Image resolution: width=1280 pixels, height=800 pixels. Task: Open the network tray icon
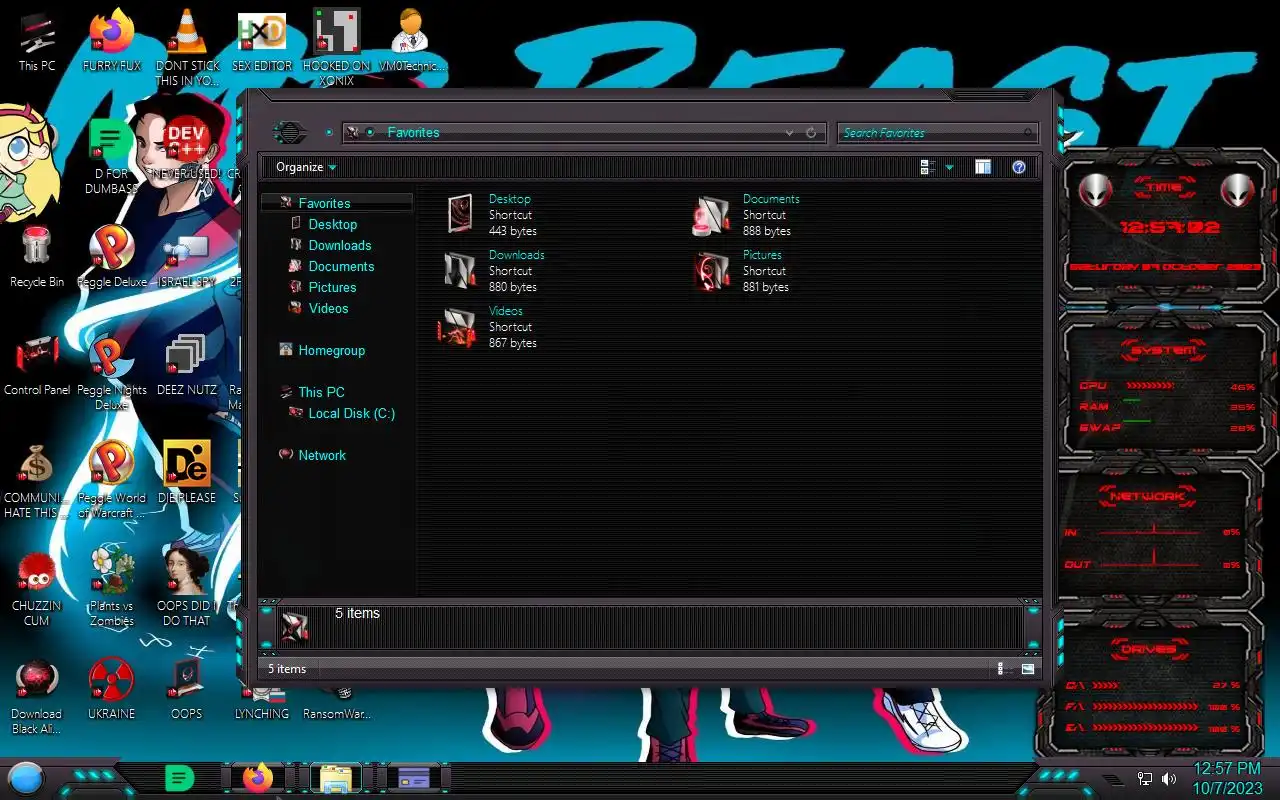(x=1145, y=778)
